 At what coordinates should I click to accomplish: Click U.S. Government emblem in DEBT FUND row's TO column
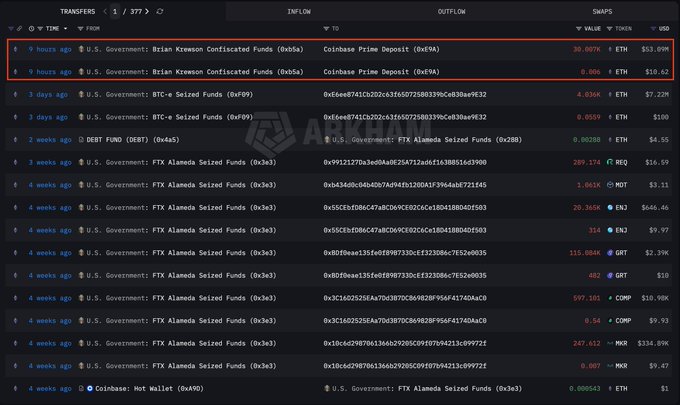(x=327, y=140)
